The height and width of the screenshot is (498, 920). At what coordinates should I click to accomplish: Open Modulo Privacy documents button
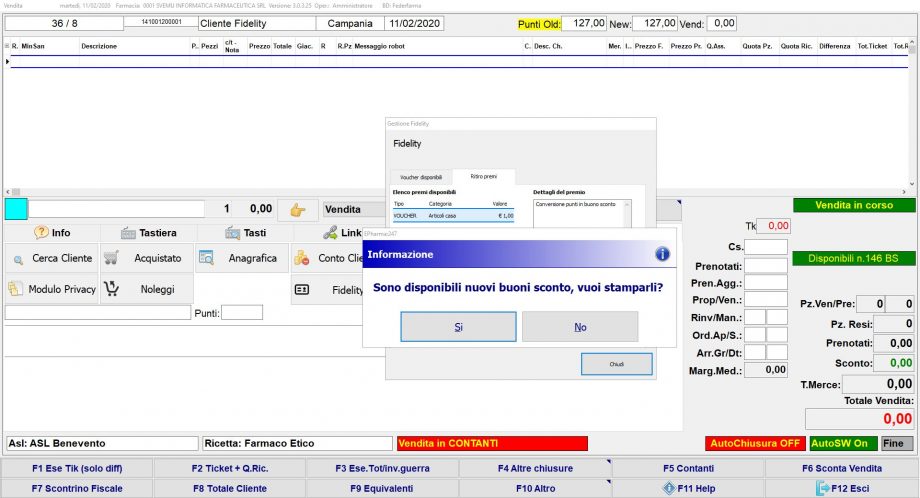(52, 289)
